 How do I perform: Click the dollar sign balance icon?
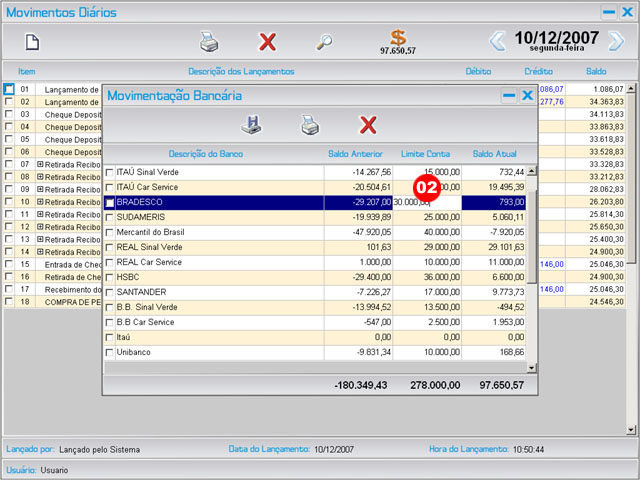tap(398, 37)
